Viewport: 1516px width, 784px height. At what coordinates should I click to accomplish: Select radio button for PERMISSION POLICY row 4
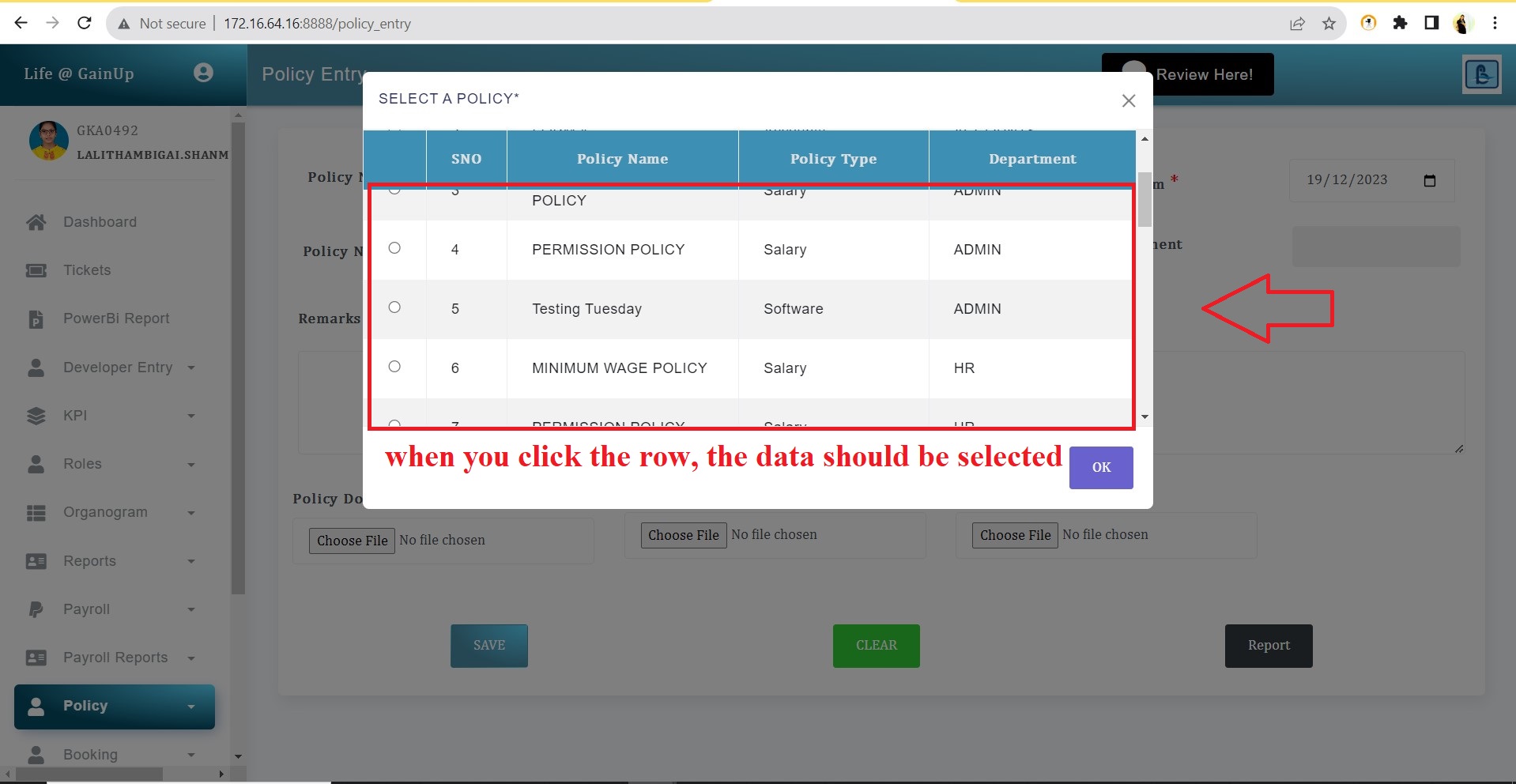click(394, 248)
